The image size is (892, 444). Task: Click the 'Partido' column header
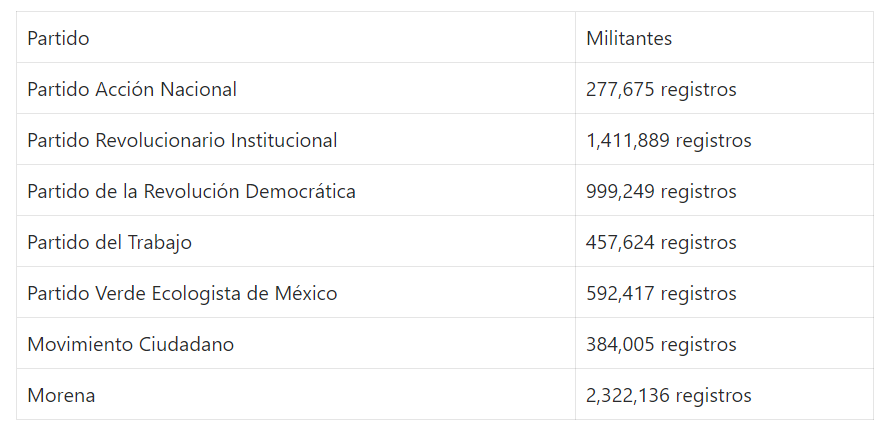tap(58, 38)
